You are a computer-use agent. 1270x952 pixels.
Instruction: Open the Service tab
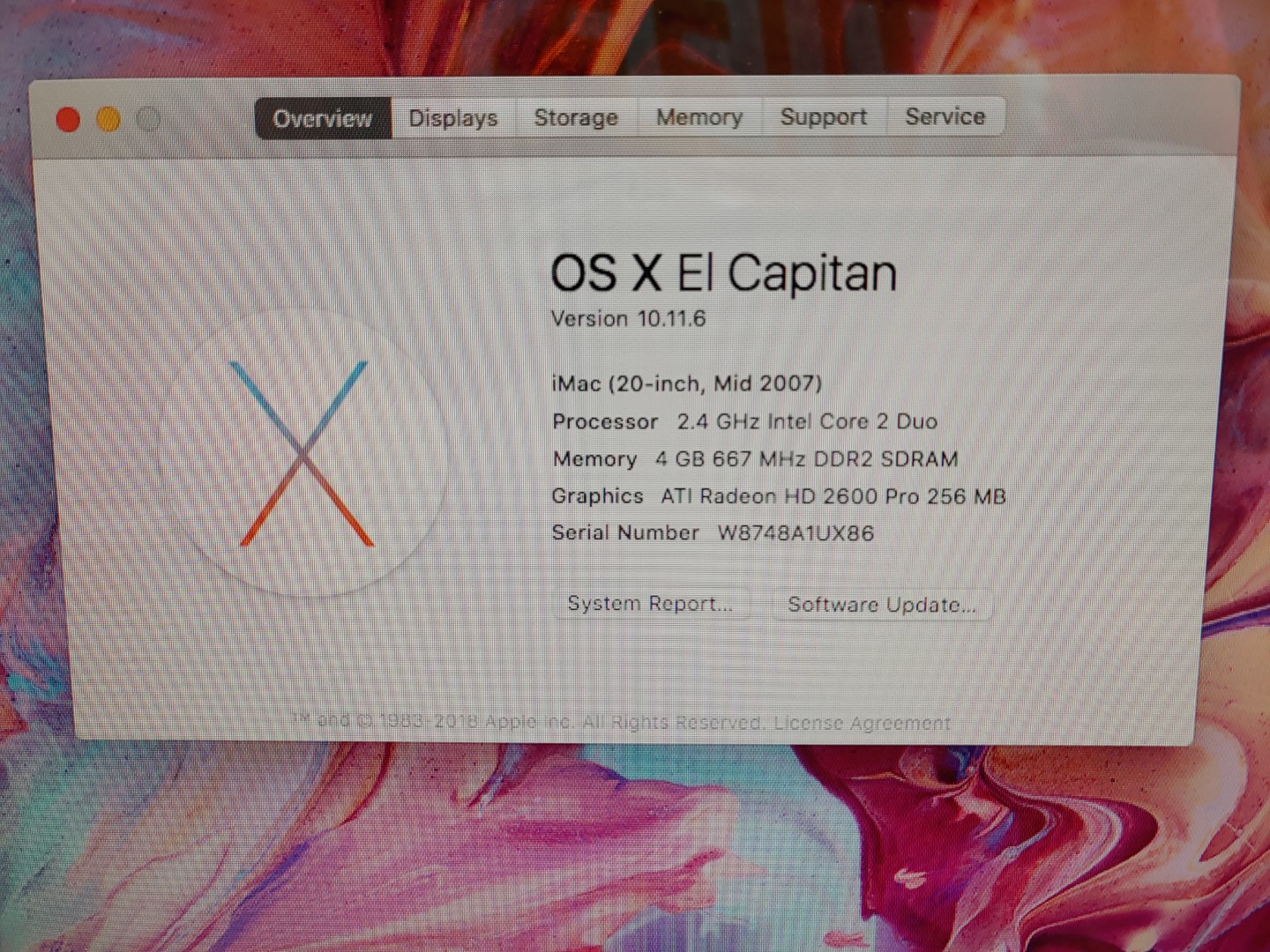945,115
